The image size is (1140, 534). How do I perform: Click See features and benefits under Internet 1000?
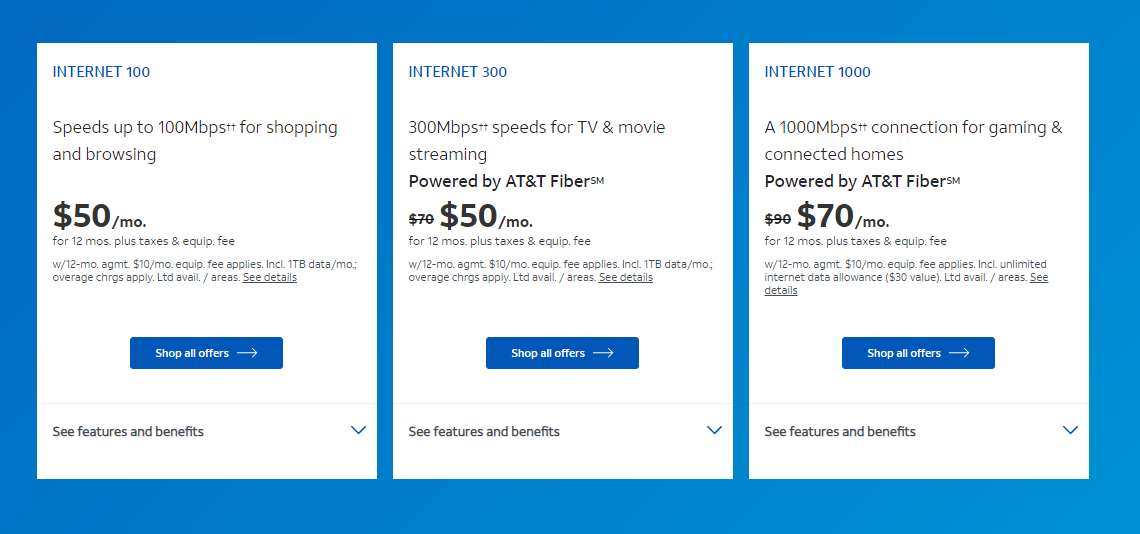tap(840, 432)
